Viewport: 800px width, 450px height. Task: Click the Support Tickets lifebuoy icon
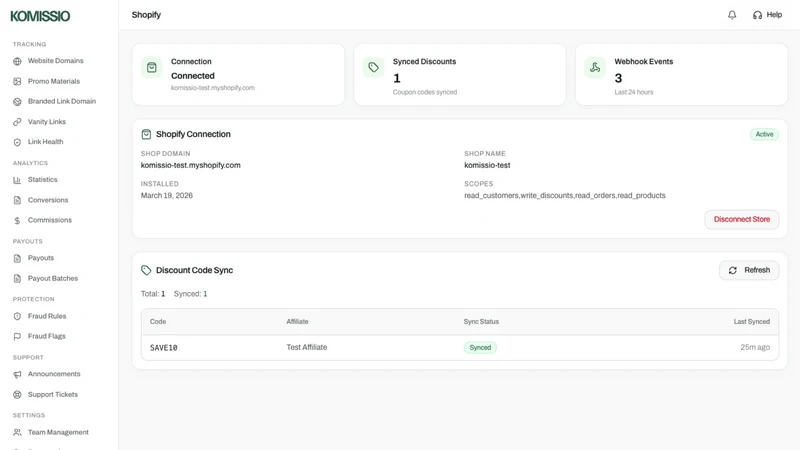17,394
